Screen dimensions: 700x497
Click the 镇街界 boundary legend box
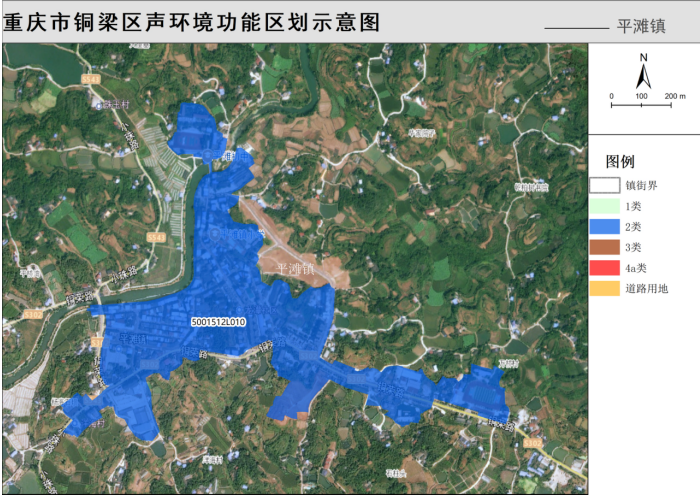click(604, 185)
